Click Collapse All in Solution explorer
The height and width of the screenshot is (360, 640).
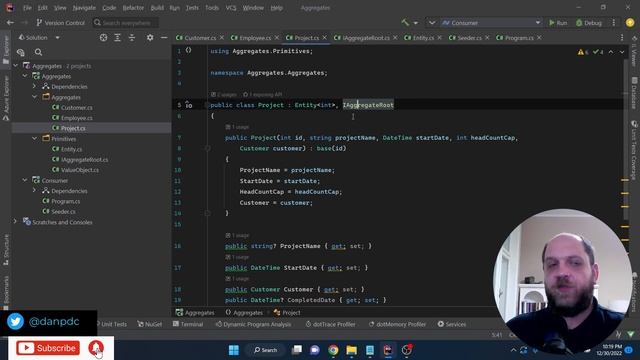click(x=132, y=38)
